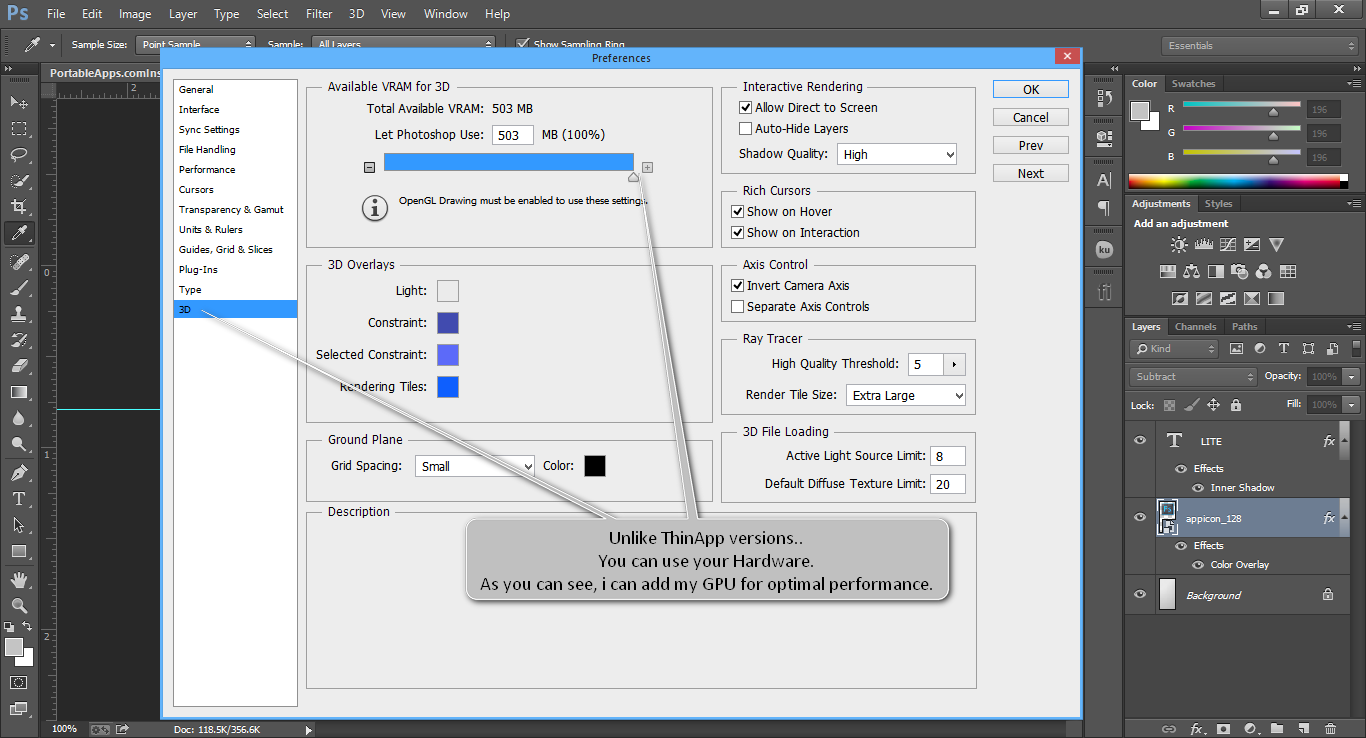1366x738 pixels.
Task: Open the Filter menu
Action: pos(319,14)
